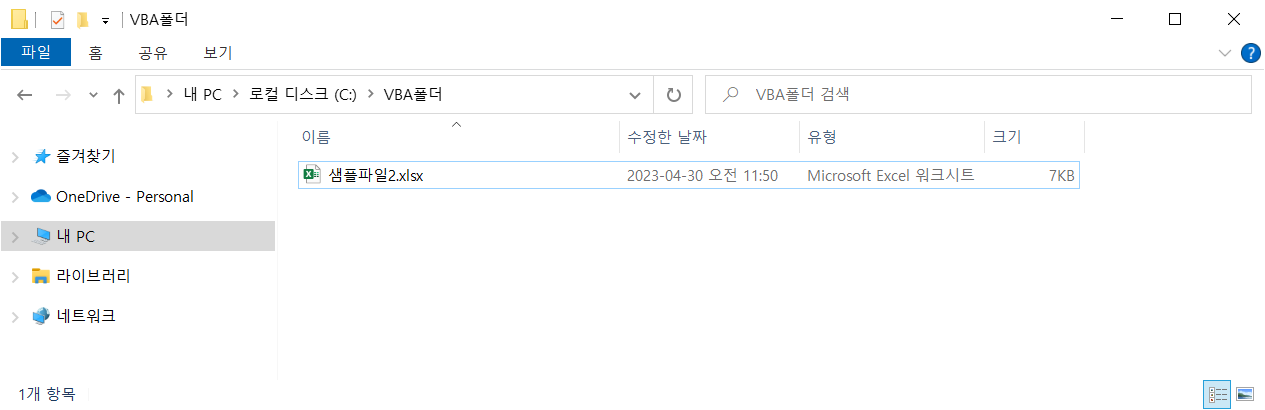Go back with the back arrow
Image resolution: width=1265 pixels, height=410 pixels.
pyautogui.click(x=25, y=95)
